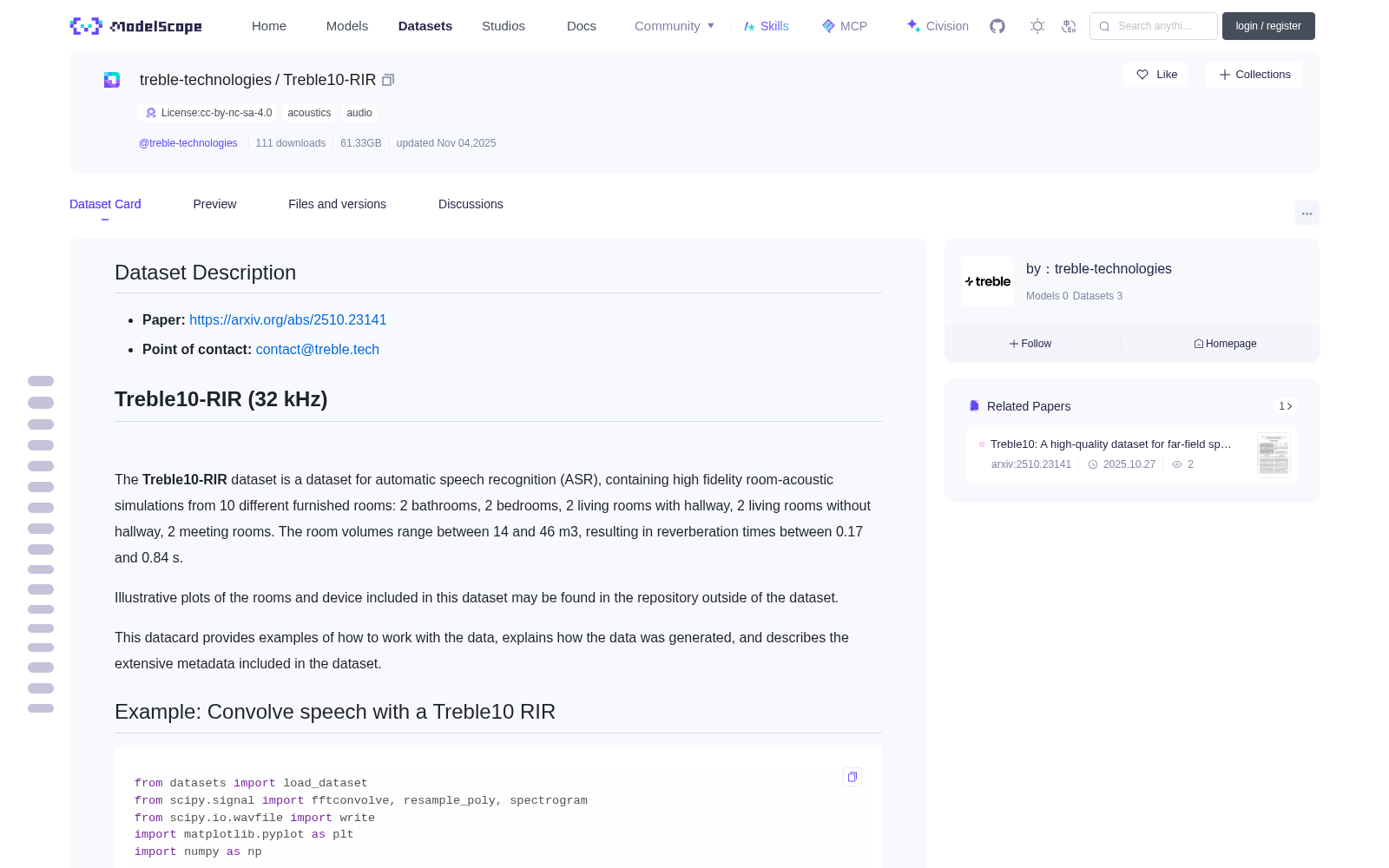Switch to the Files and versions tab

click(337, 204)
